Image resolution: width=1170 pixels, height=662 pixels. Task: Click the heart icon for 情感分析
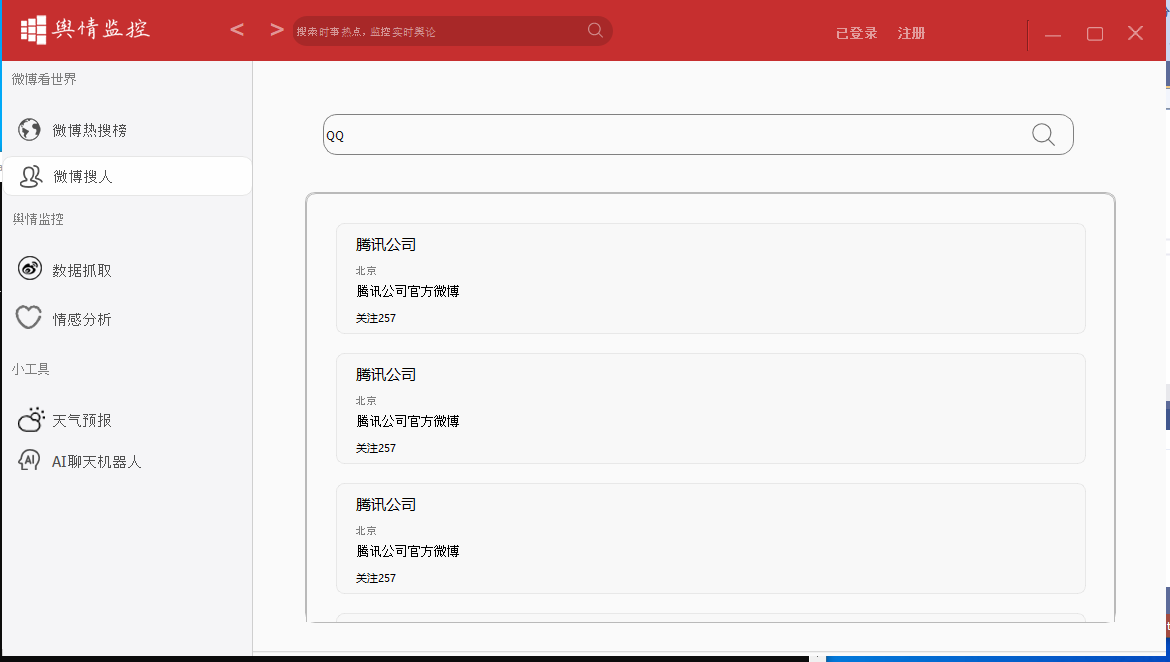[x=28, y=317]
